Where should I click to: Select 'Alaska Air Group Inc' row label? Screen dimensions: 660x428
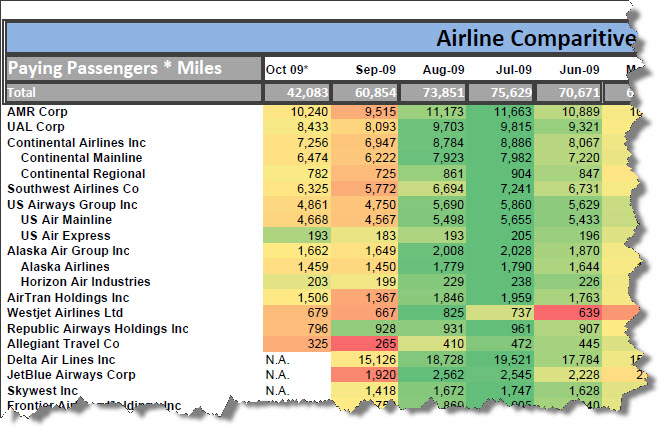(68, 251)
